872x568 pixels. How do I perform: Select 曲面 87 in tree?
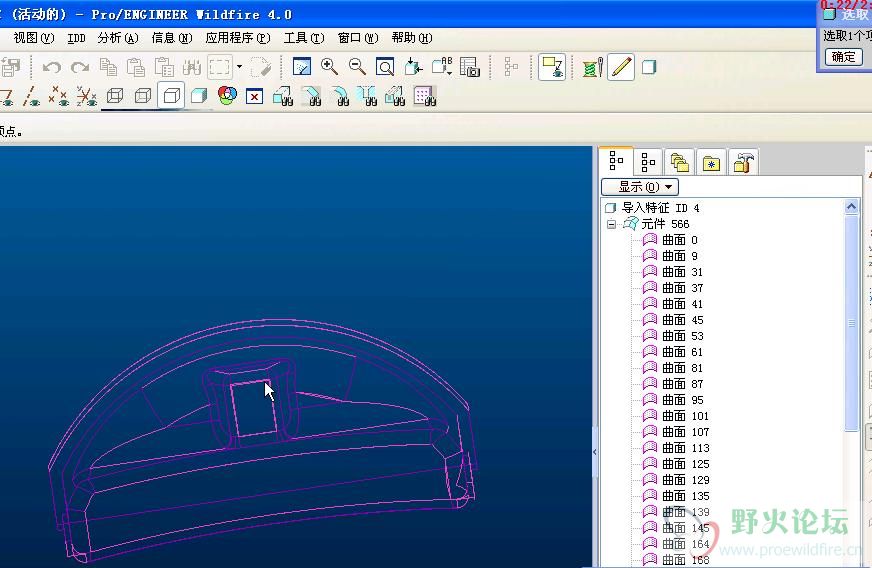pyautogui.click(x=673, y=384)
